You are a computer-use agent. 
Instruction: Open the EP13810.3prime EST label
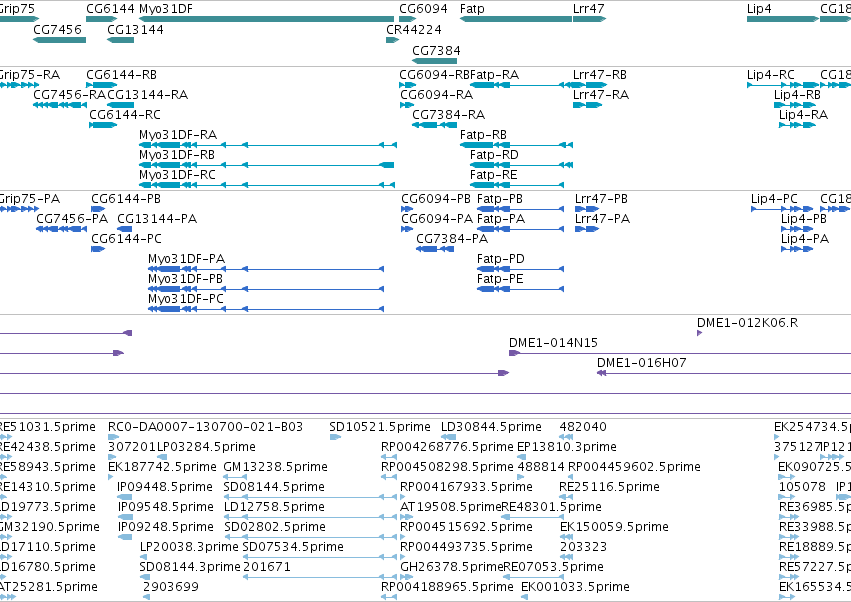pyautogui.click(x=567, y=447)
